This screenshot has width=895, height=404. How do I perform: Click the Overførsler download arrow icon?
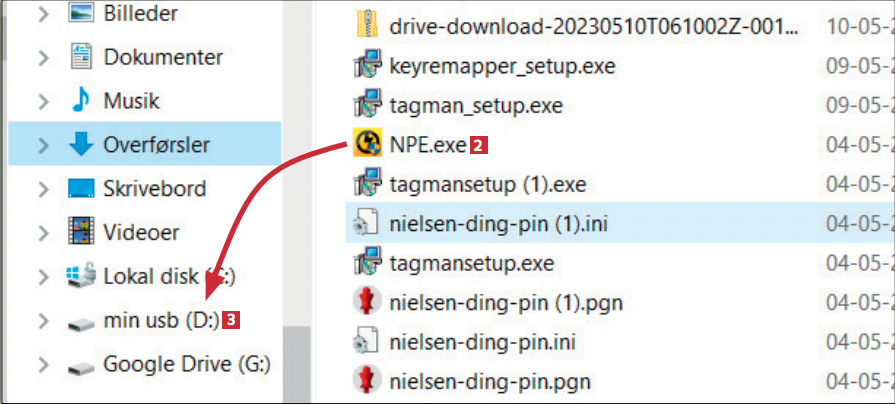(81, 145)
